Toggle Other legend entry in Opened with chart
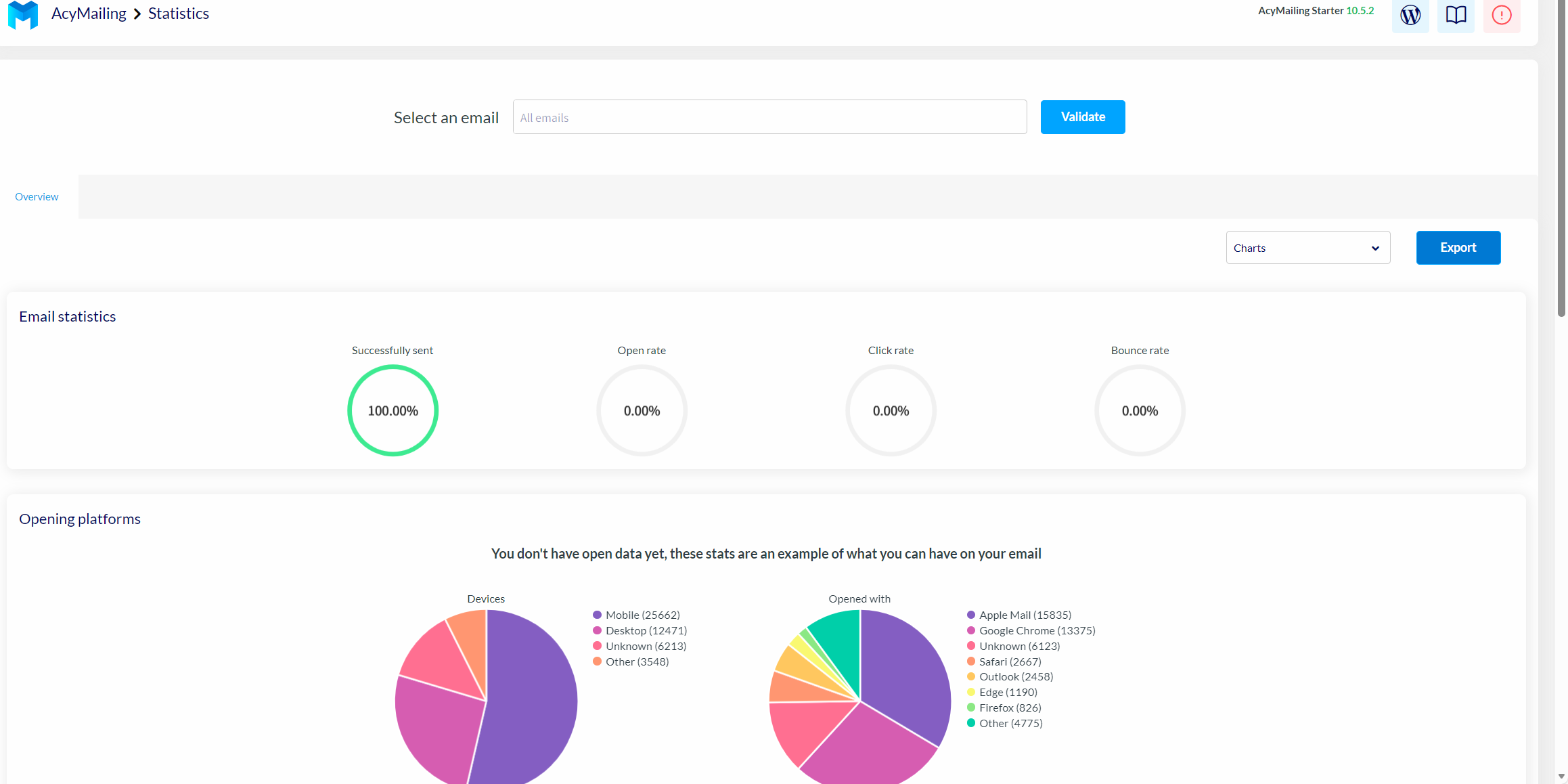This screenshot has height=784, width=1568. pyautogui.click(x=1010, y=723)
